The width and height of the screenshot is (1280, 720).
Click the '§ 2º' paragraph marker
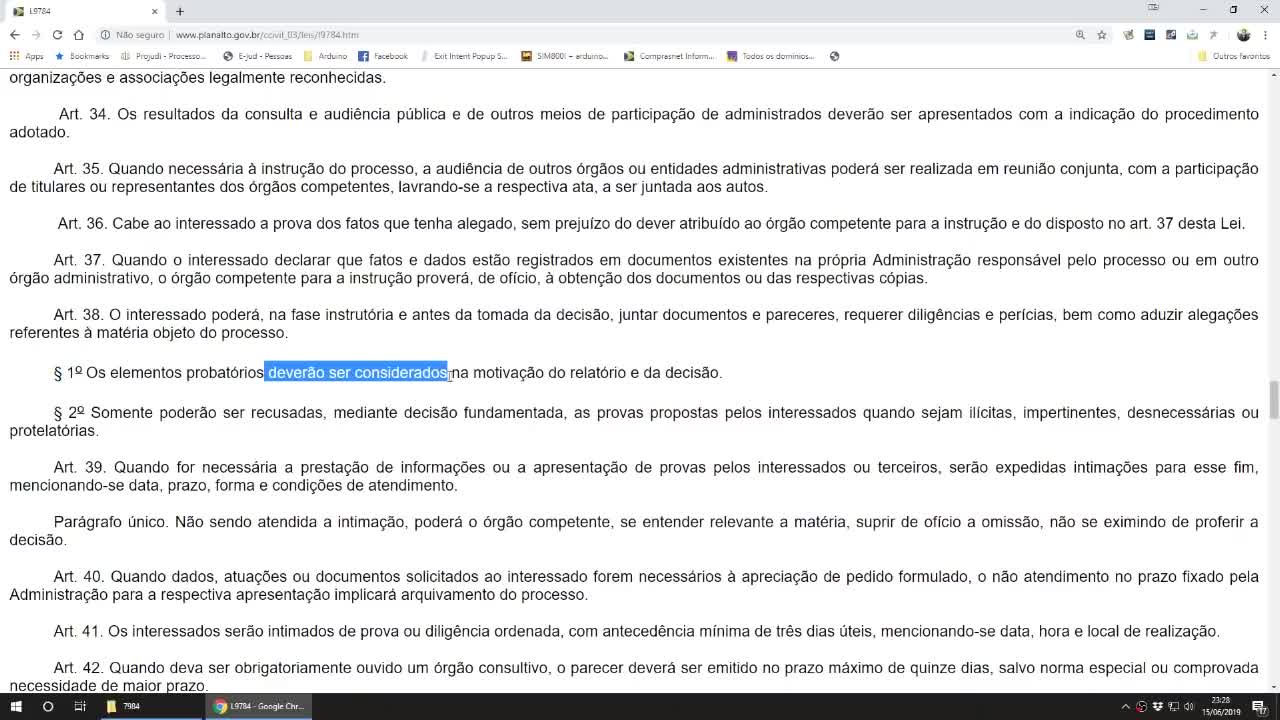pos(69,412)
